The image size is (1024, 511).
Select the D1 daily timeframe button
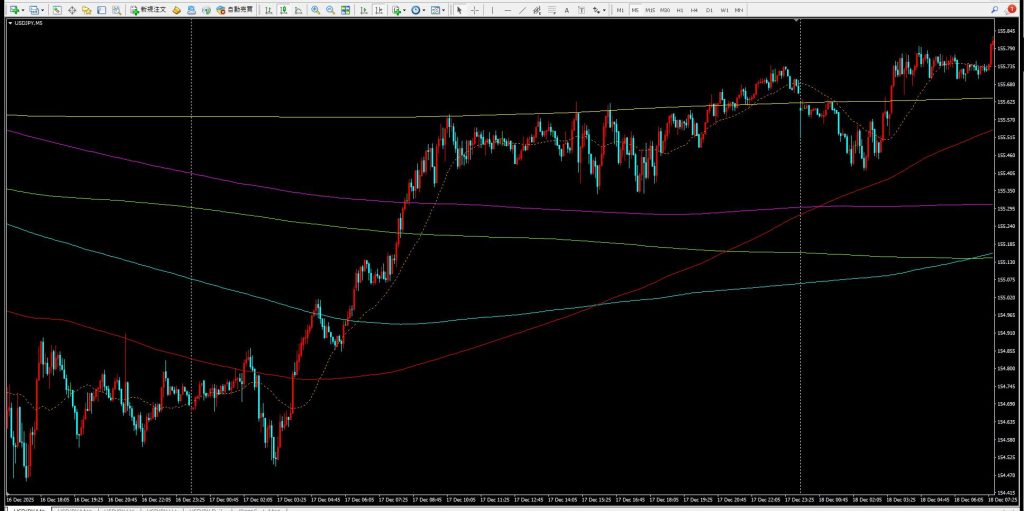[x=709, y=10]
